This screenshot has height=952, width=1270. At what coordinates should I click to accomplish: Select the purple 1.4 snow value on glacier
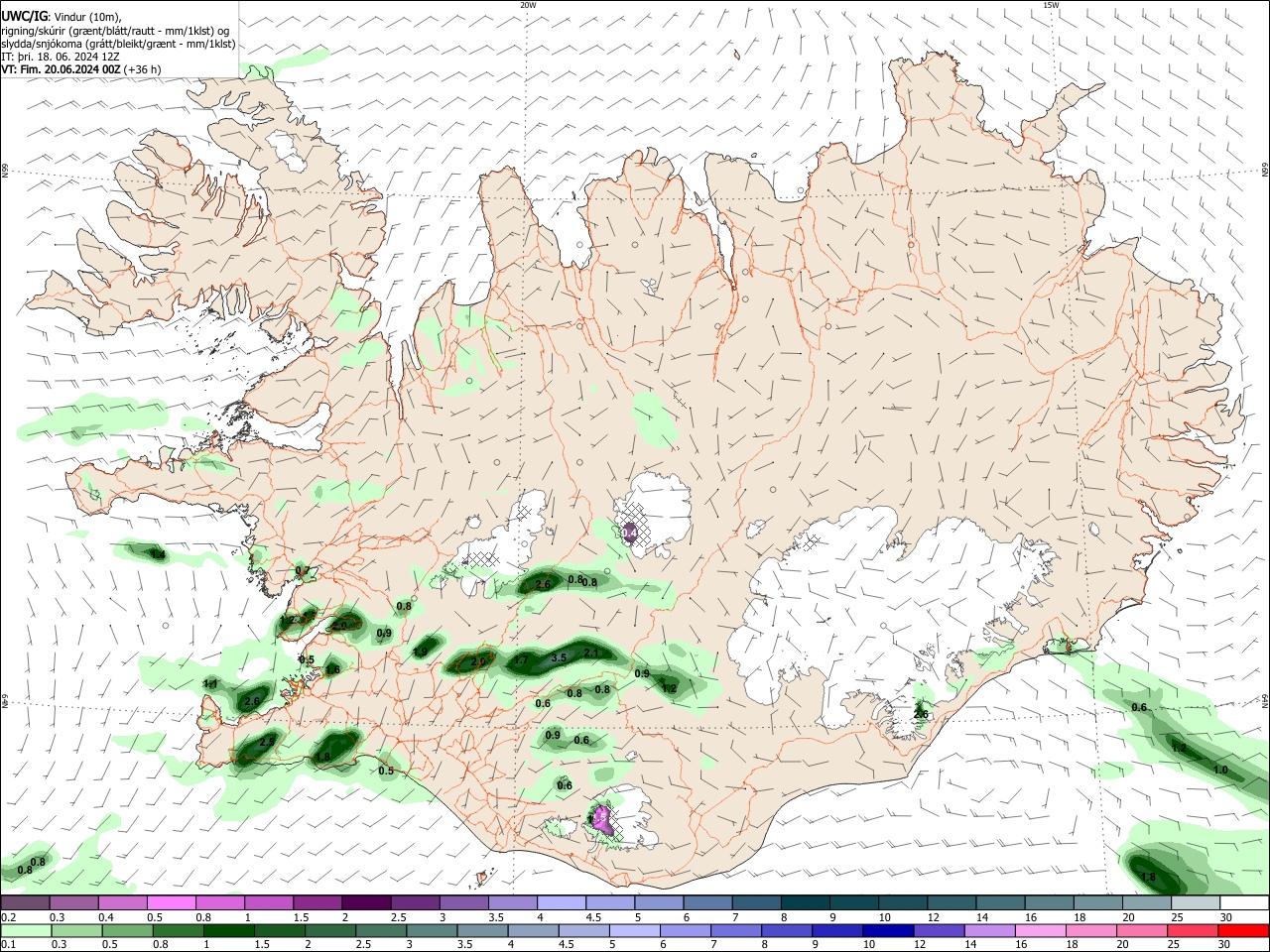629,534
